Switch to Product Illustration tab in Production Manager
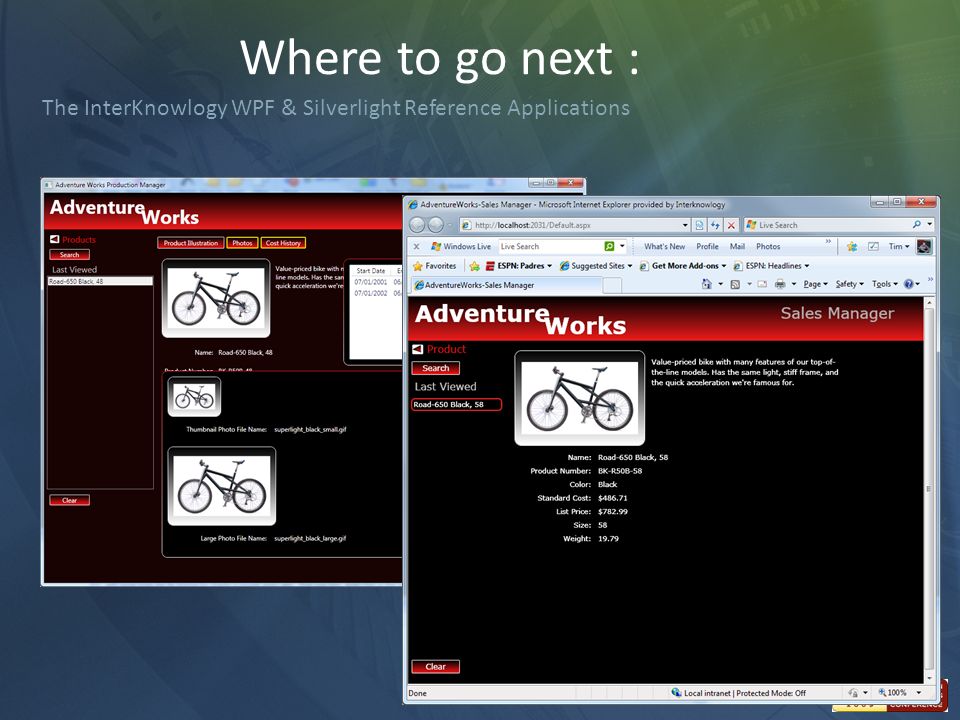 click(x=190, y=243)
